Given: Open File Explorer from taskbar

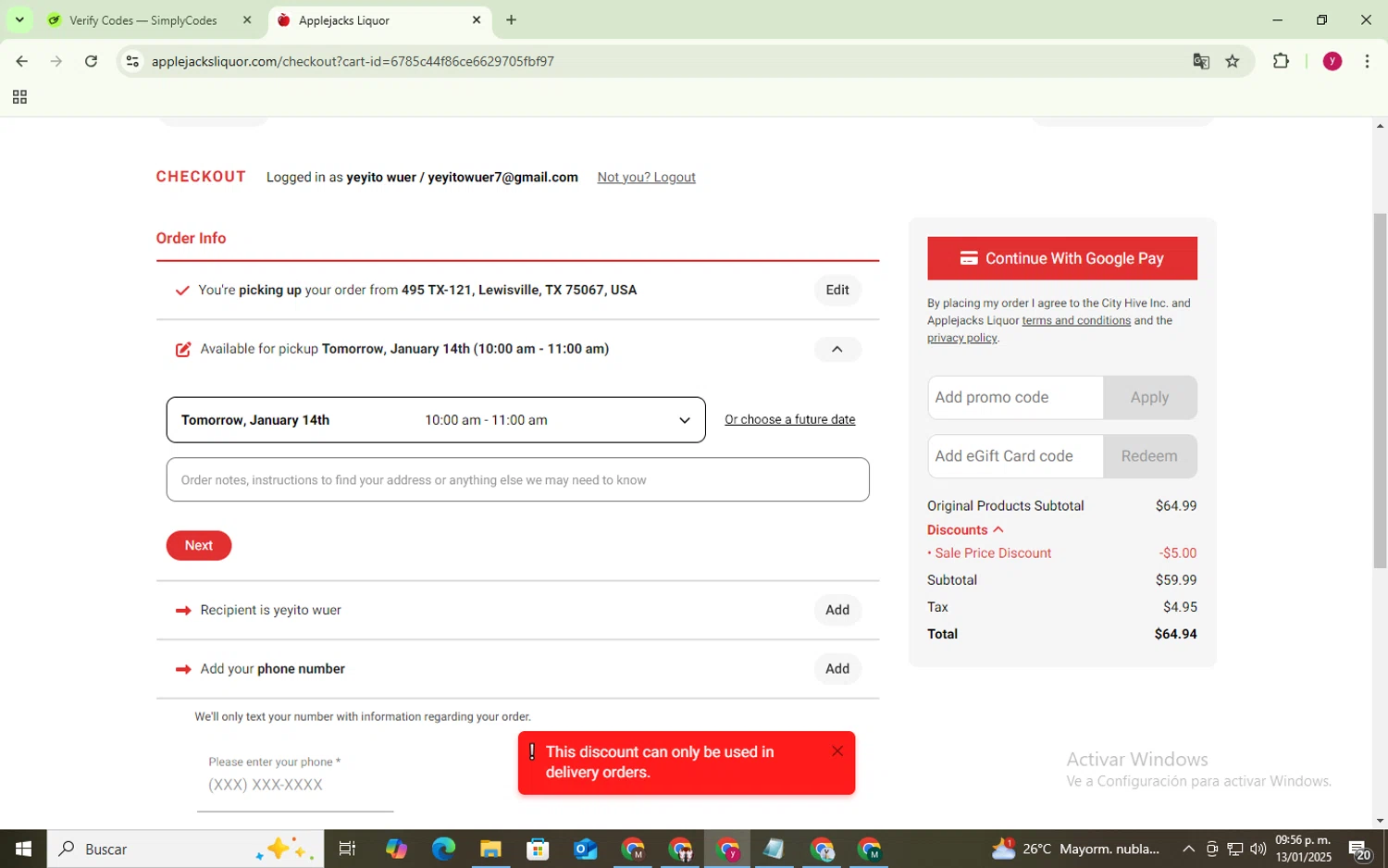Looking at the screenshot, I should (490, 849).
